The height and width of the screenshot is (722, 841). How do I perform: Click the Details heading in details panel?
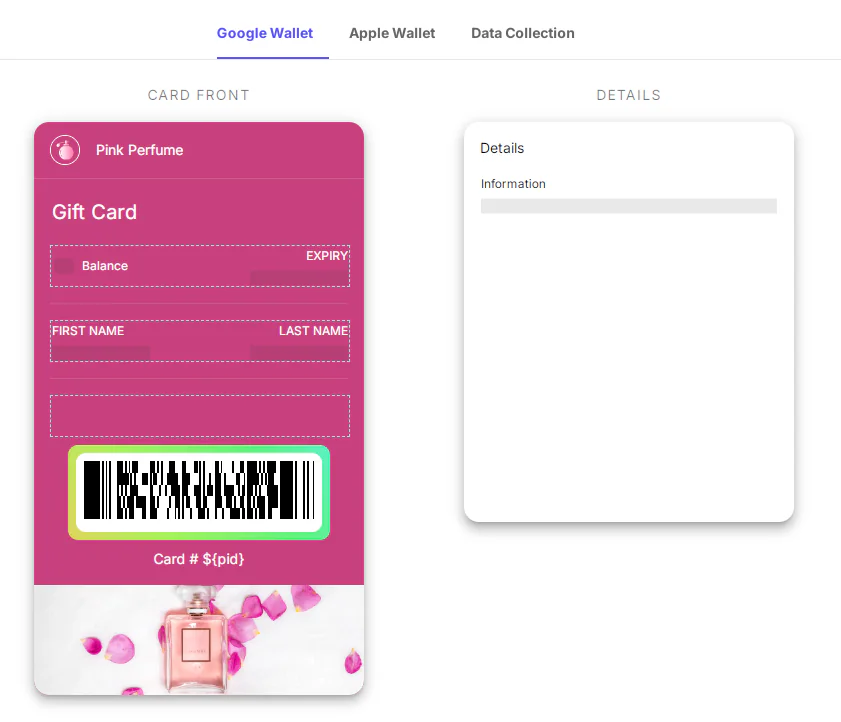(x=502, y=148)
